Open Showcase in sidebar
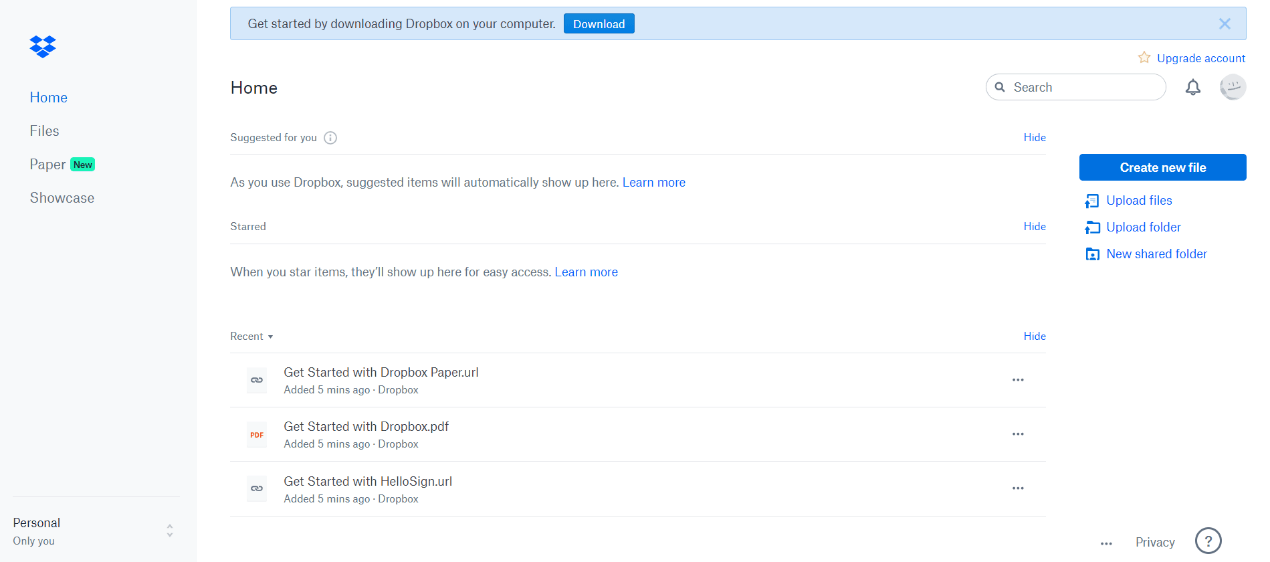The width and height of the screenshot is (1270, 562). 62,198
